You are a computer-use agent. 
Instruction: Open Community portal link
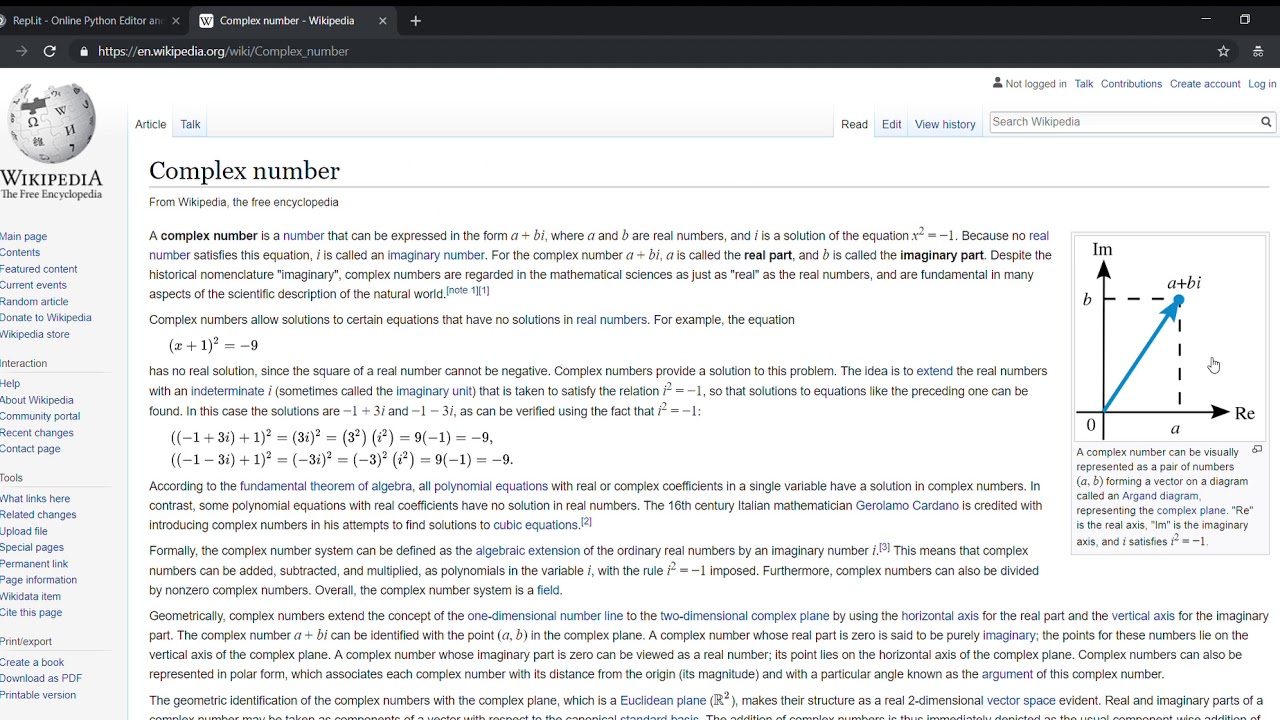point(40,416)
